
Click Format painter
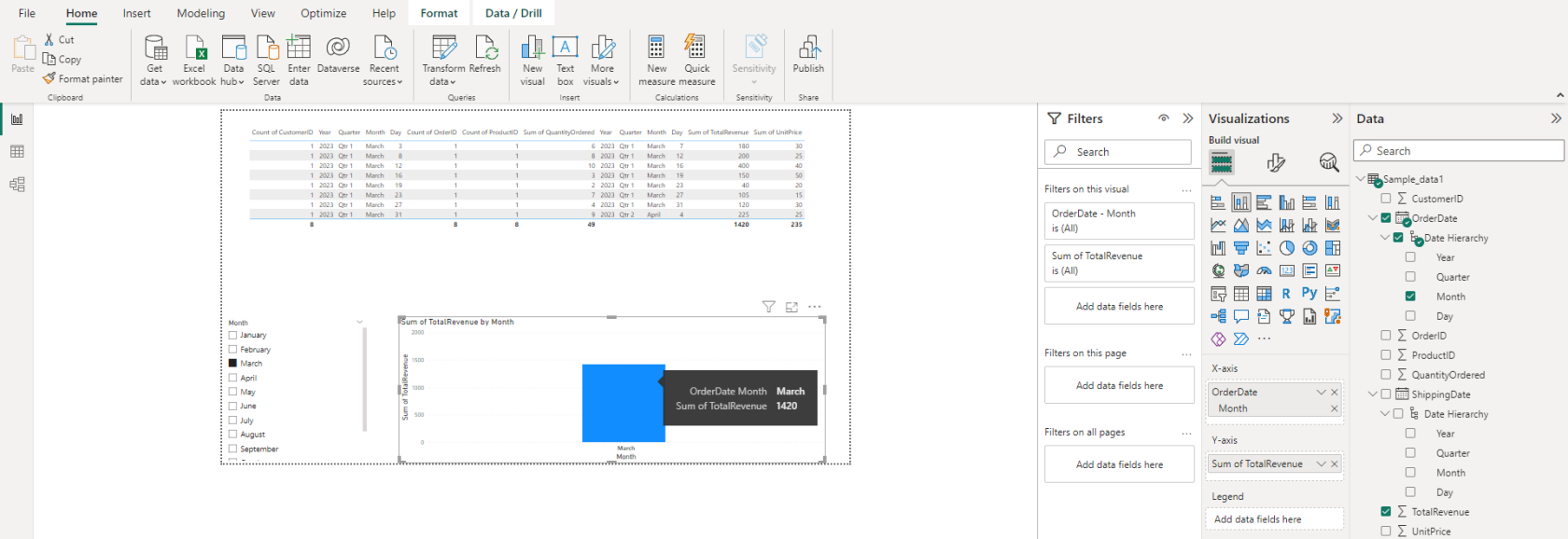click(x=83, y=79)
